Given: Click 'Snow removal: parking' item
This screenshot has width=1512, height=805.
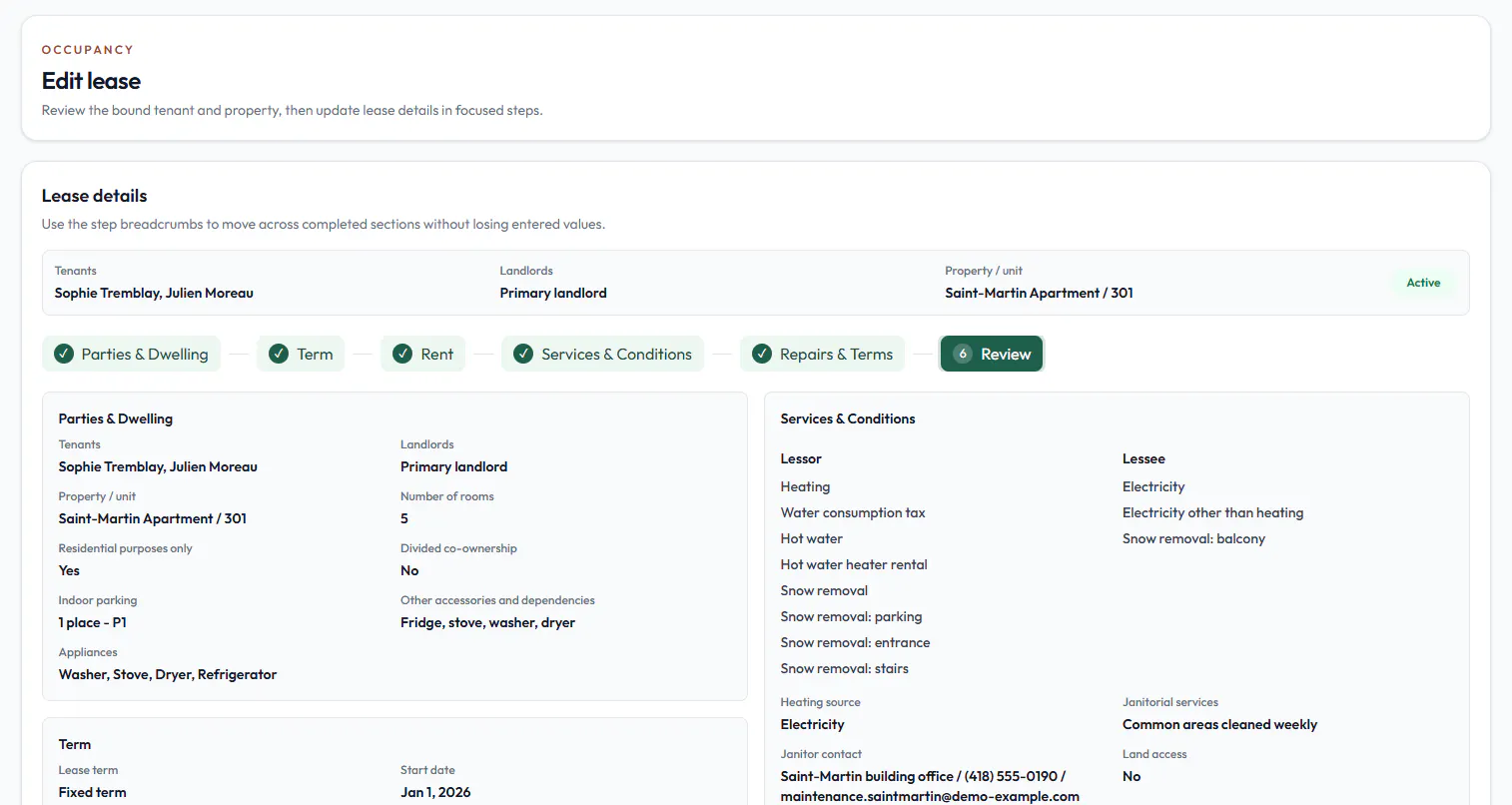Looking at the screenshot, I should coord(851,616).
